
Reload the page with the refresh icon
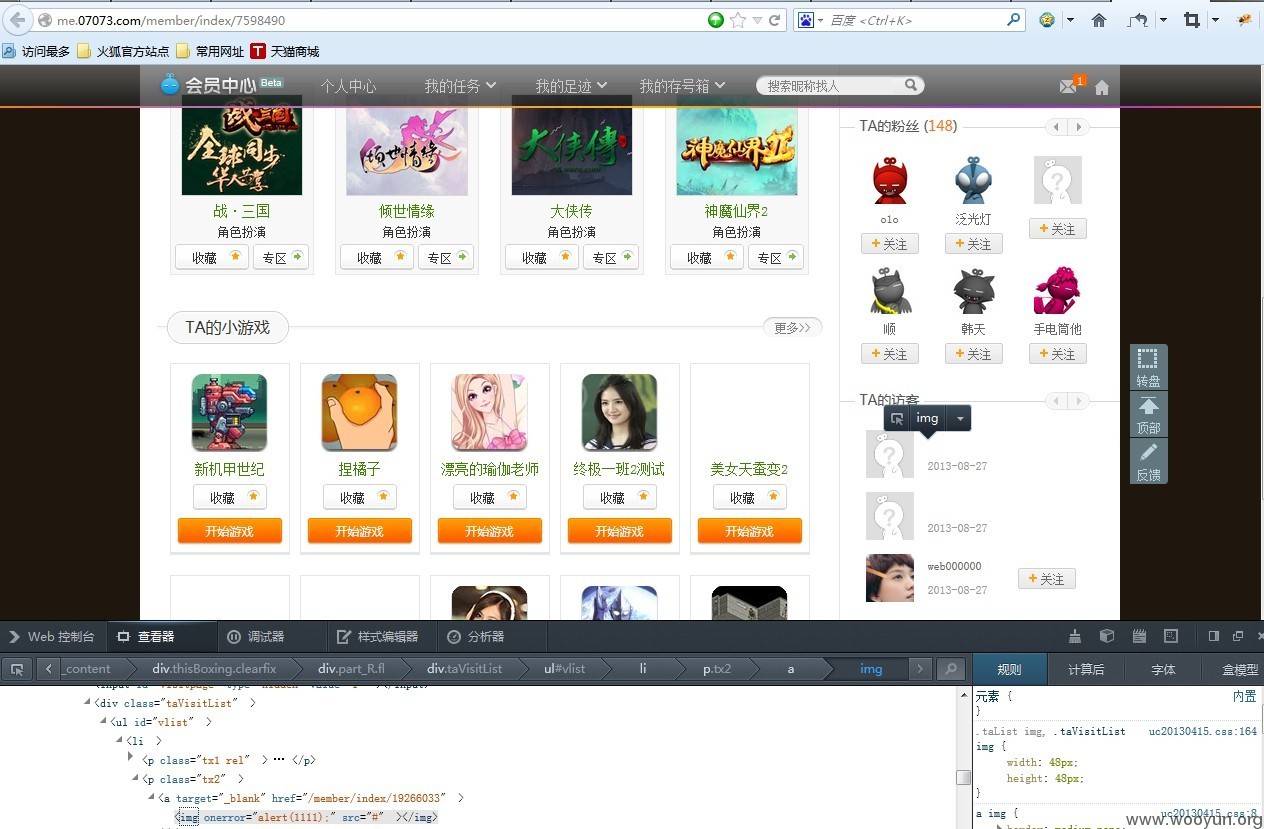coord(774,20)
